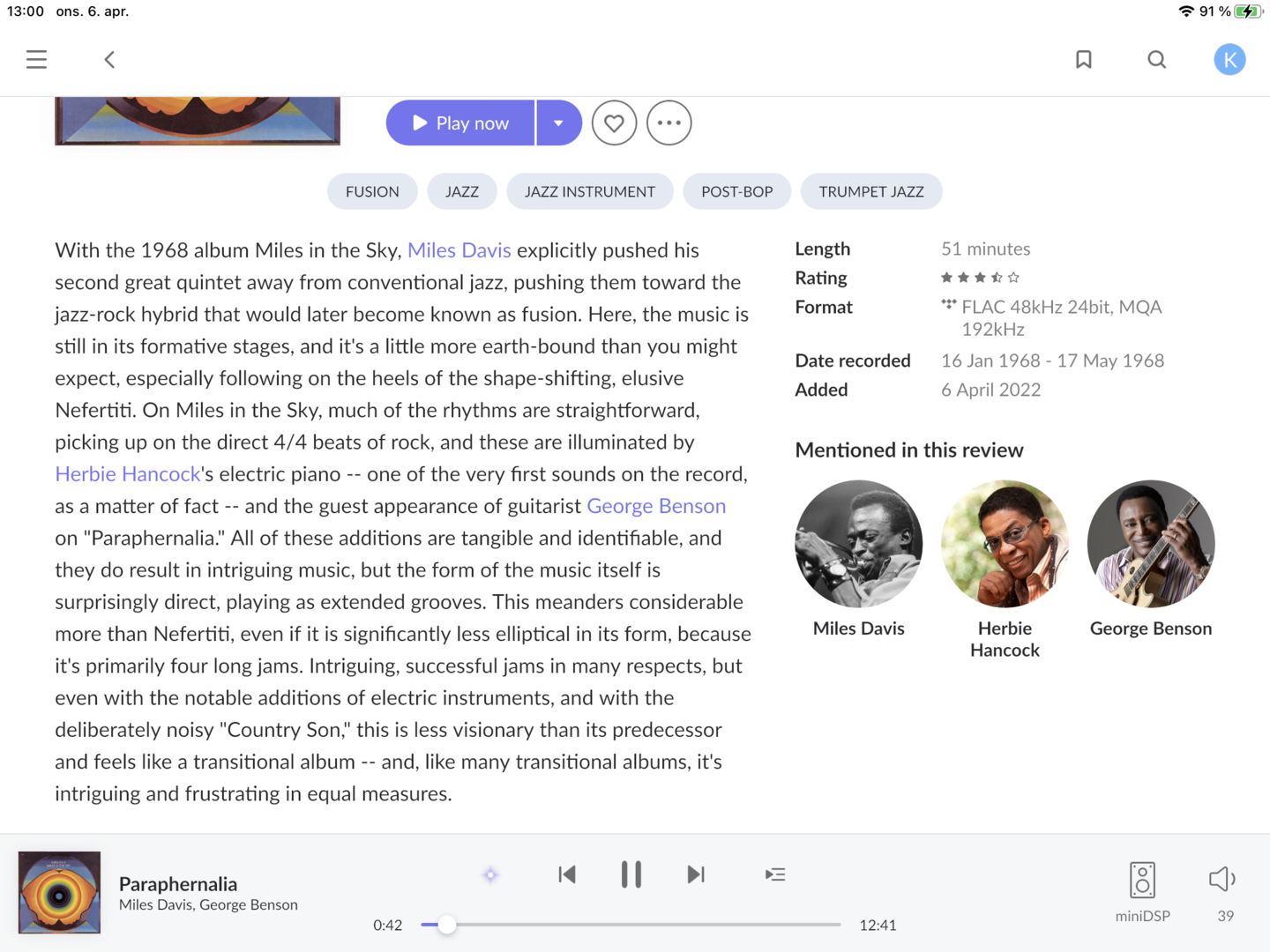1270x952 pixels.
Task: Toggle the heart favorite button
Action: tap(614, 123)
